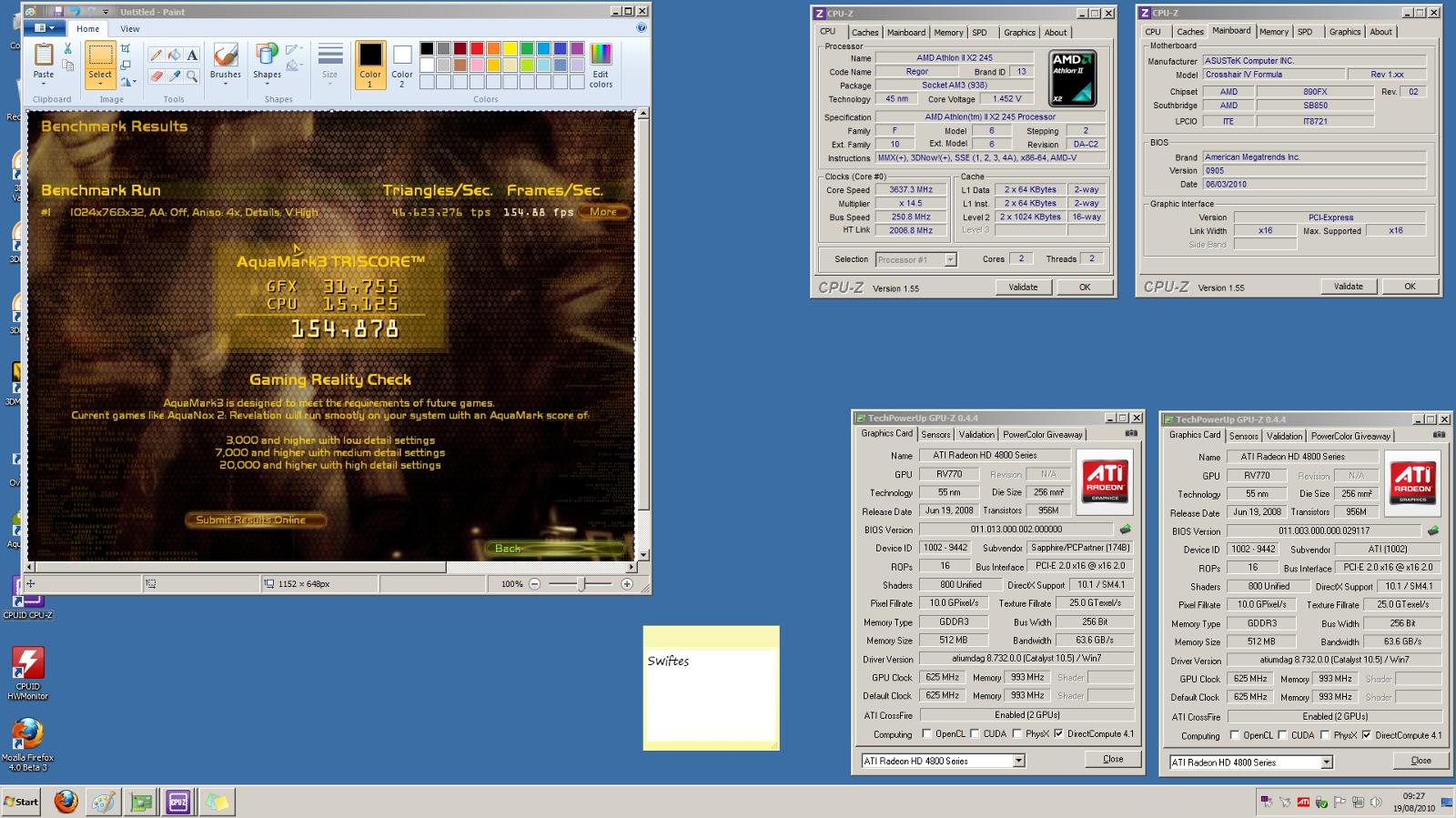
Task: Click Close button in left GPU-Z window
Action: click(1113, 759)
